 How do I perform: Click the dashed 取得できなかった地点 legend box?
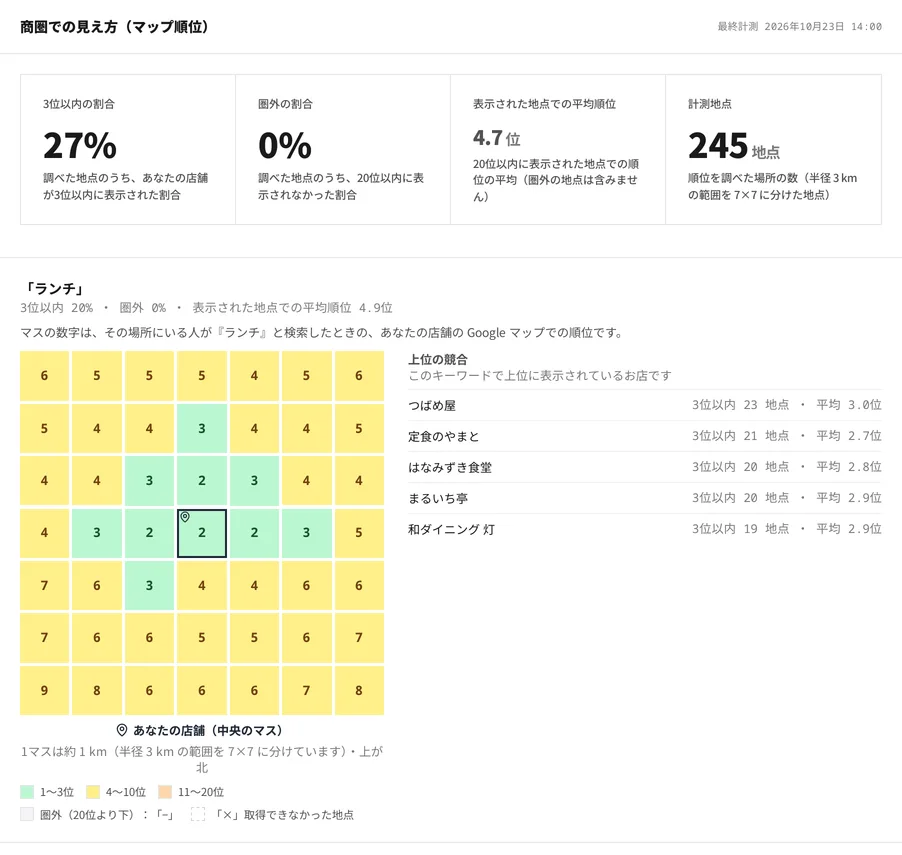198,814
